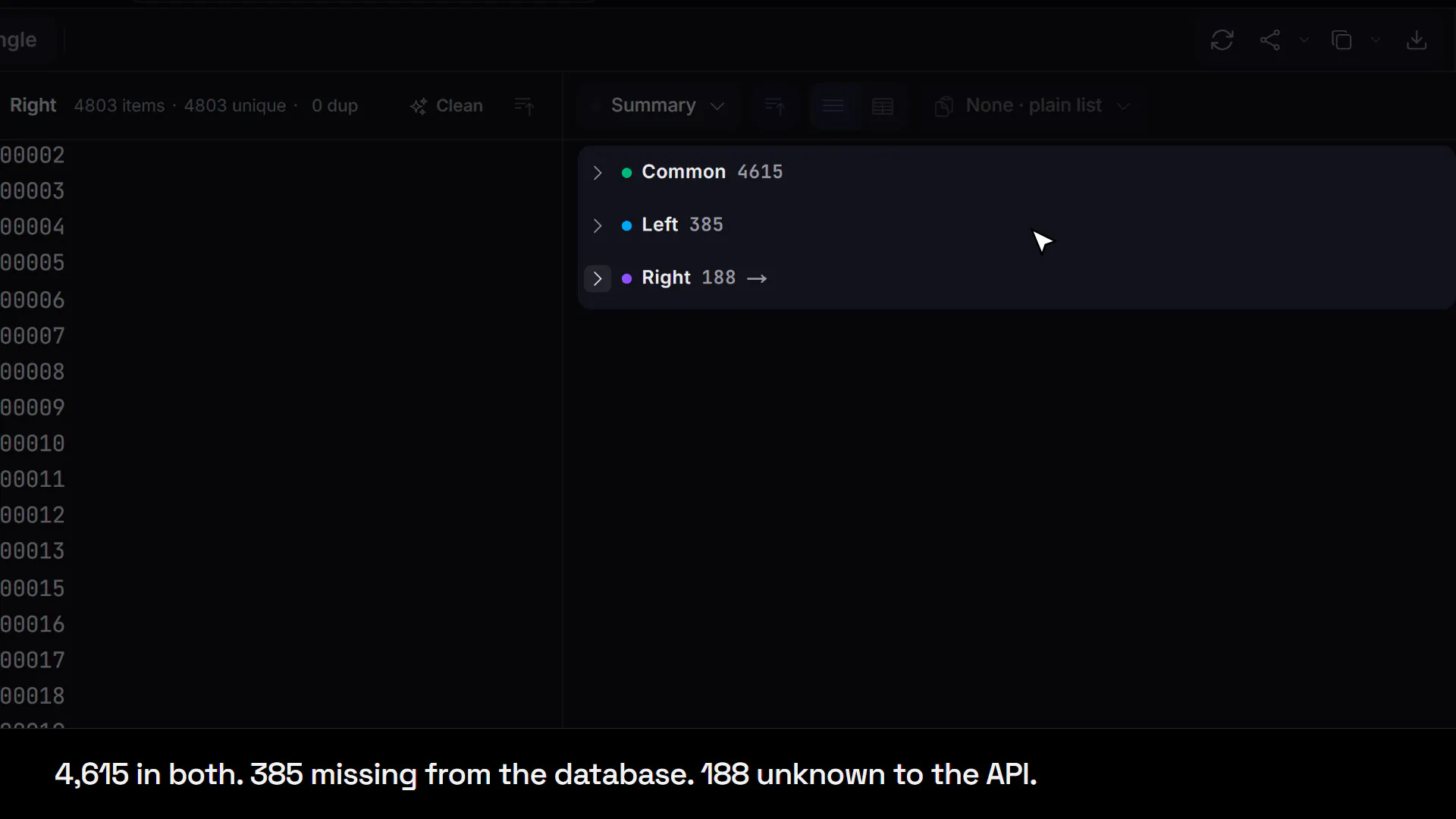The image size is (1456, 819).
Task: Click the Clean button with sparkle icon
Action: point(447,106)
